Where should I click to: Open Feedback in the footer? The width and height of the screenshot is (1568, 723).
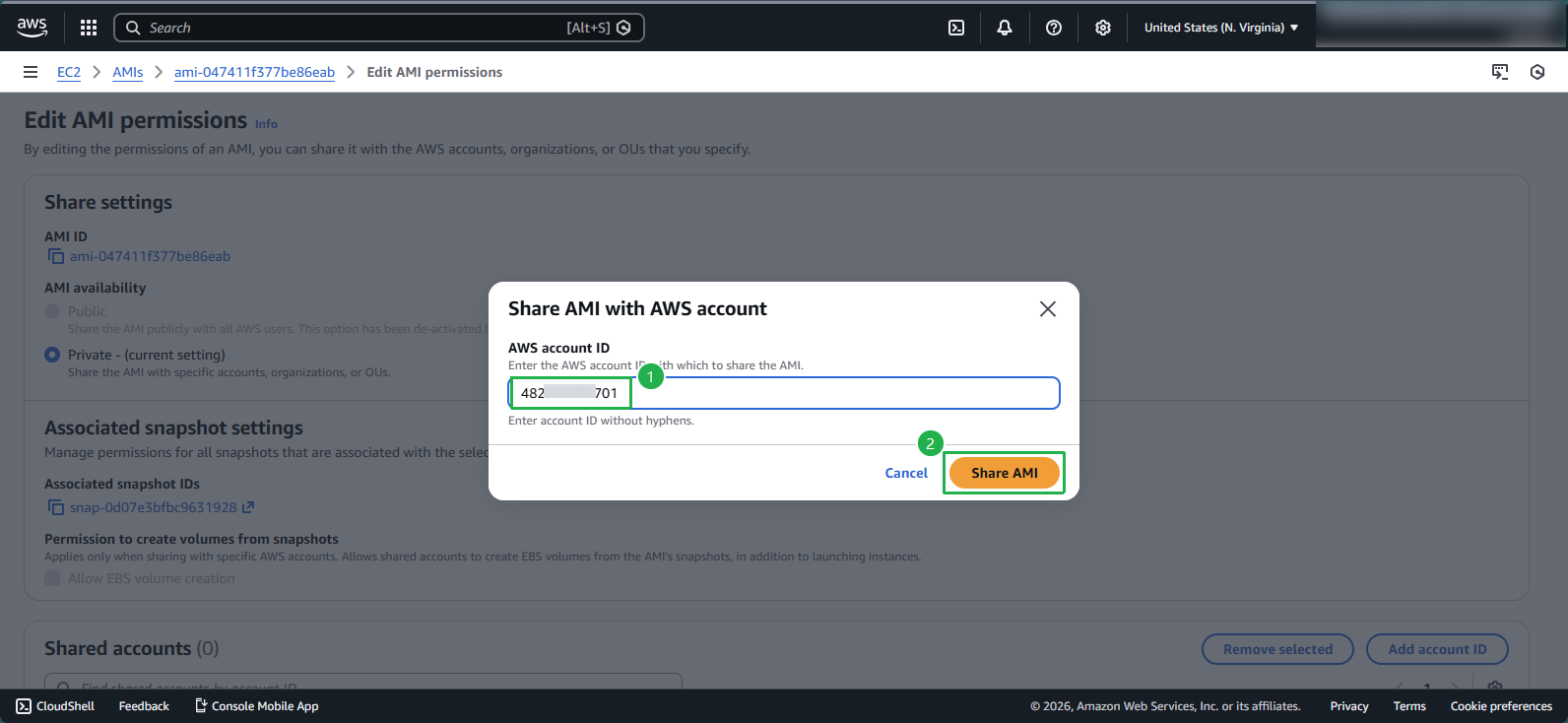[x=144, y=706]
